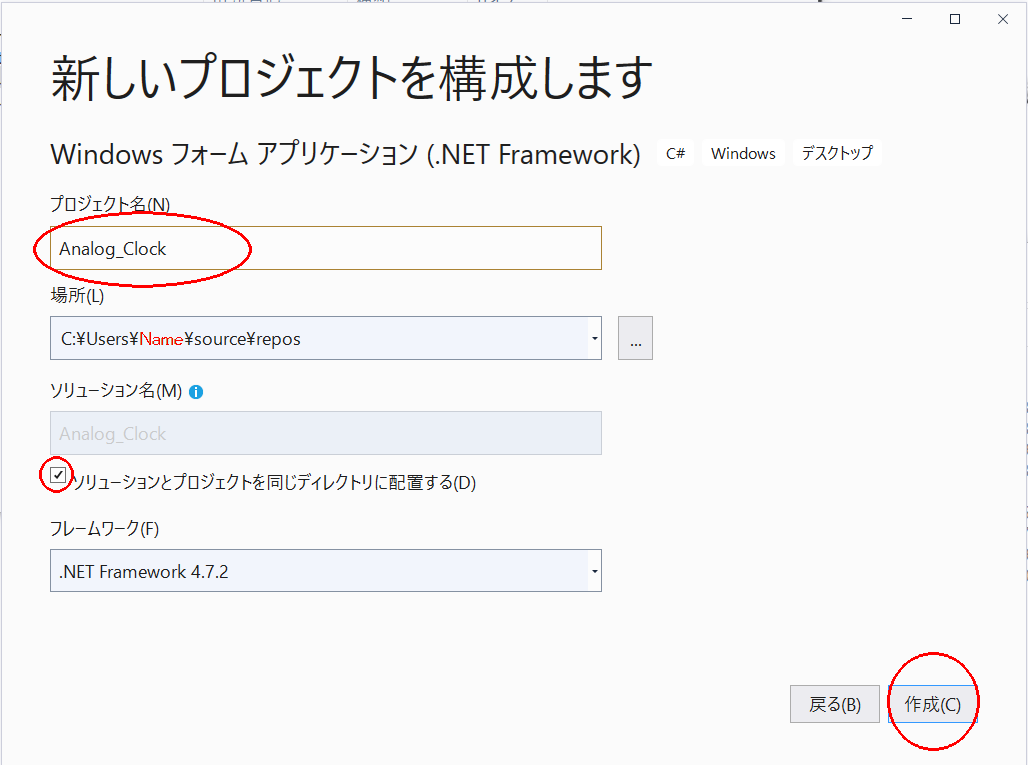Click the browse button with three dots

tap(635, 338)
